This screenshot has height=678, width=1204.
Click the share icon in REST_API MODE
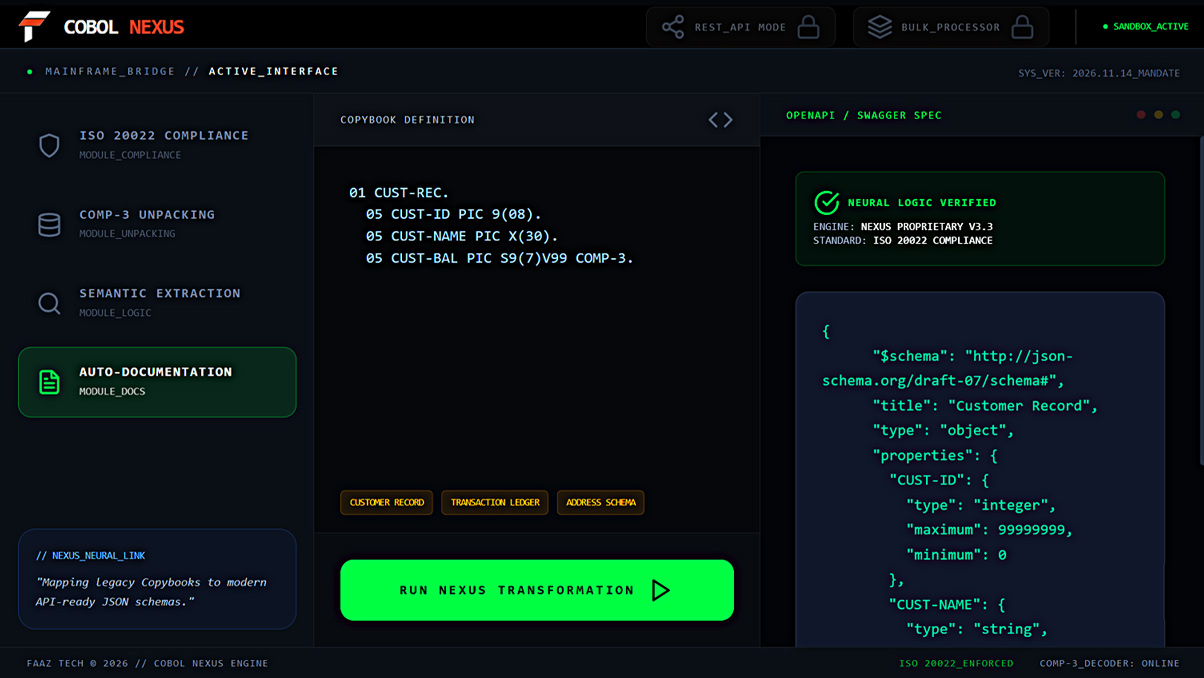[x=673, y=27]
